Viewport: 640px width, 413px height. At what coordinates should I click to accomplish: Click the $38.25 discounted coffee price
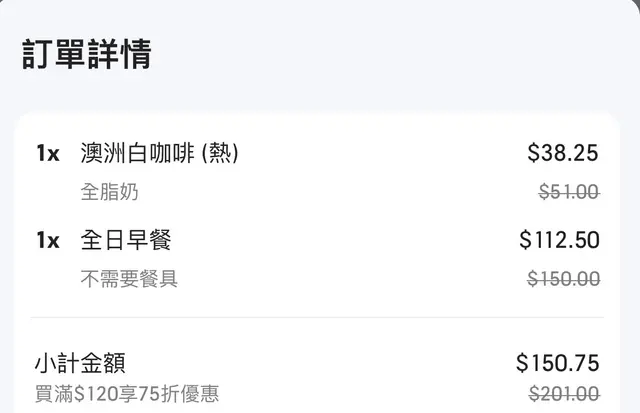point(562,153)
